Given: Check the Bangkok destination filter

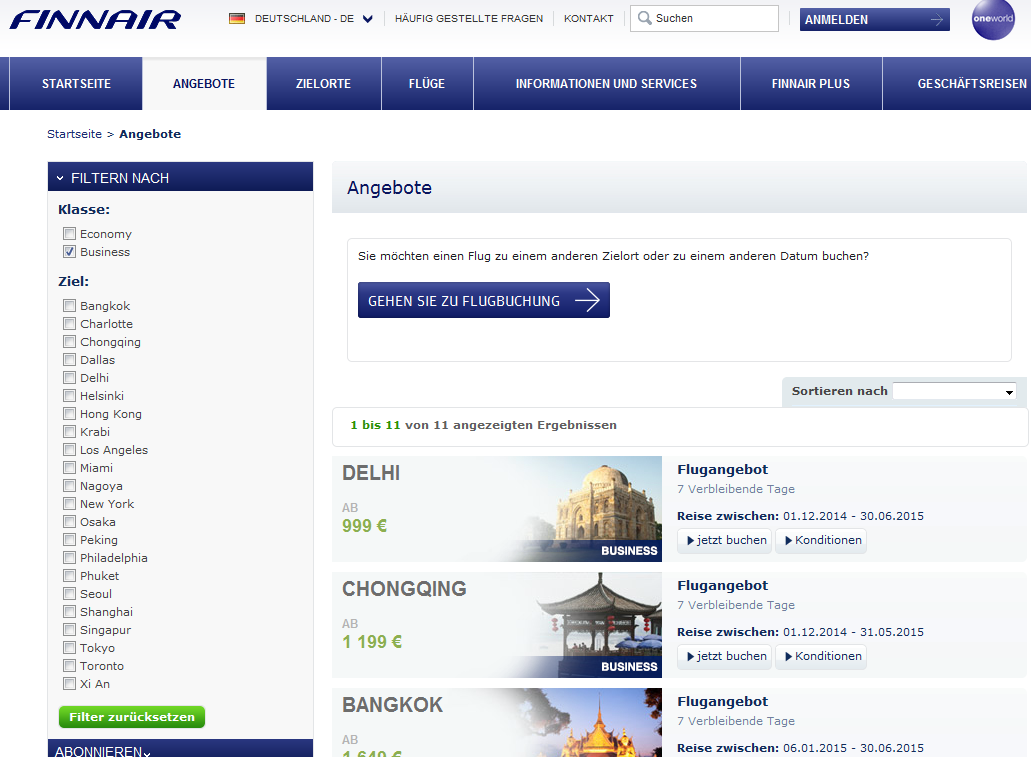Looking at the screenshot, I should 68,305.
